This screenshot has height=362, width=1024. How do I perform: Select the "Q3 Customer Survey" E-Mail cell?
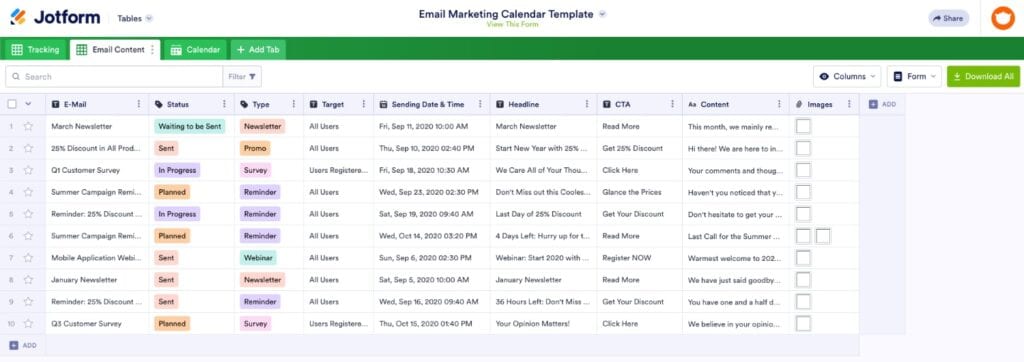(97, 323)
